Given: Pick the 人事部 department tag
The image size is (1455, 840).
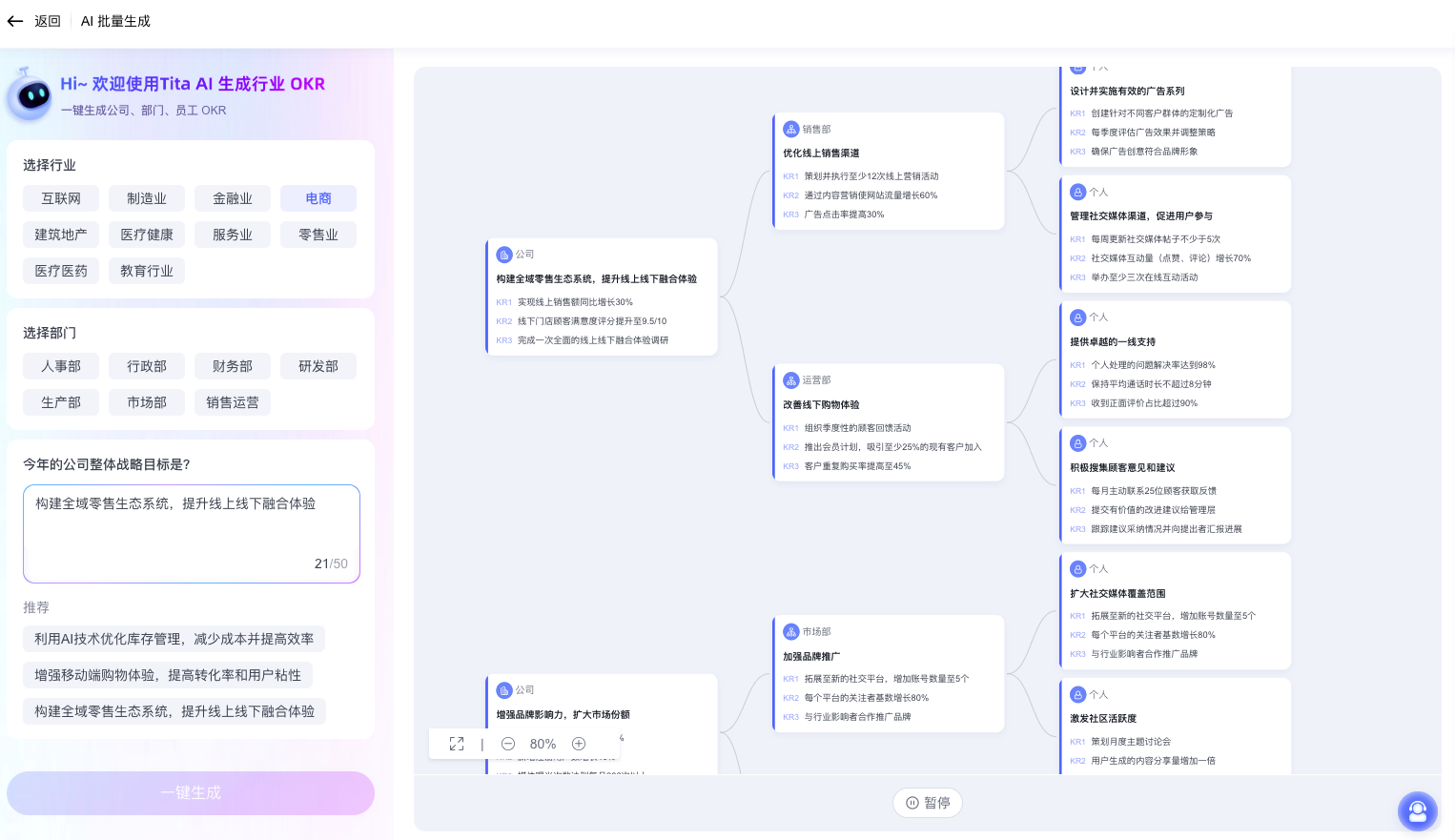Looking at the screenshot, I should [61, 366].
